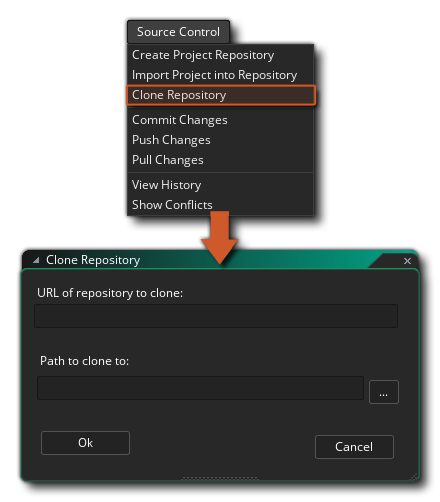Click the dotted grip handle at dialog bottom
Viewport: 440px width, 502px height.
point(220,479)
